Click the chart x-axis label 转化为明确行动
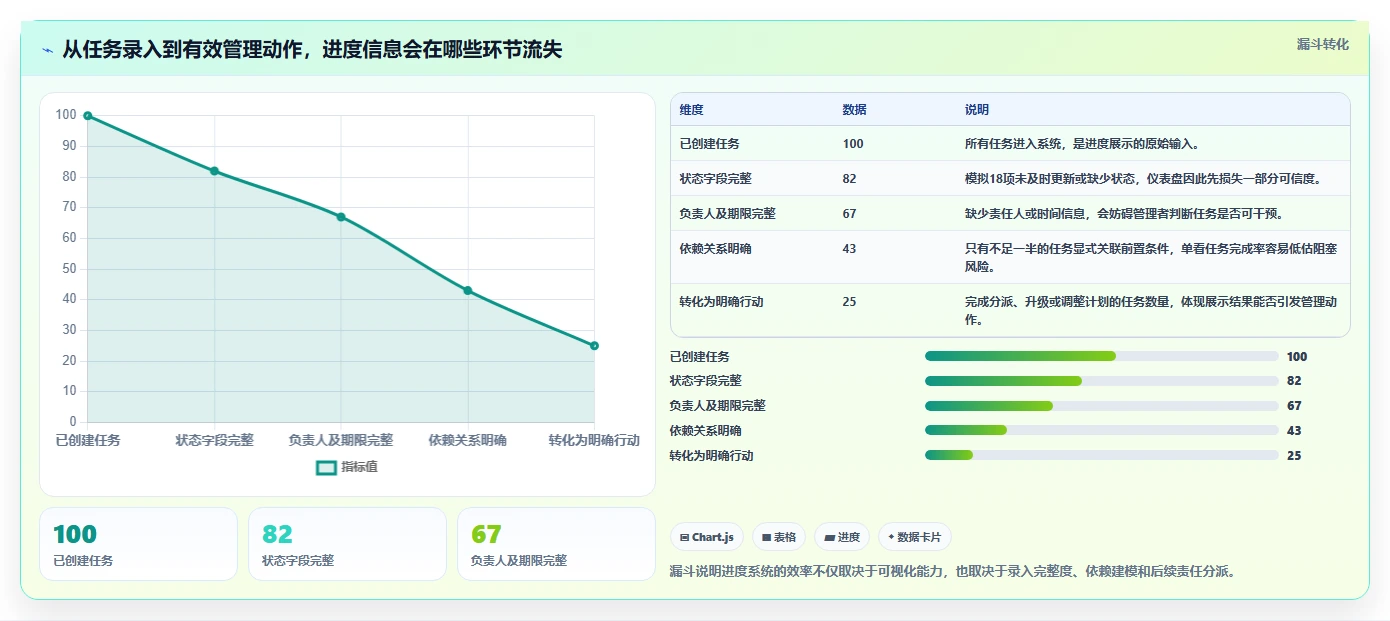This screenshot has height=621, width=1390. tap(594, 440)
